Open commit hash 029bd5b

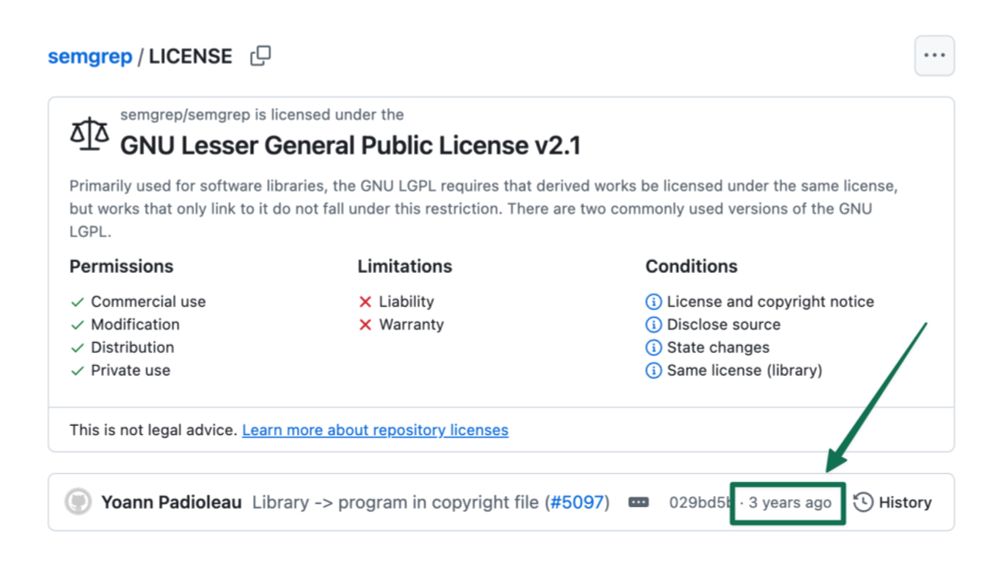[699, 502]
